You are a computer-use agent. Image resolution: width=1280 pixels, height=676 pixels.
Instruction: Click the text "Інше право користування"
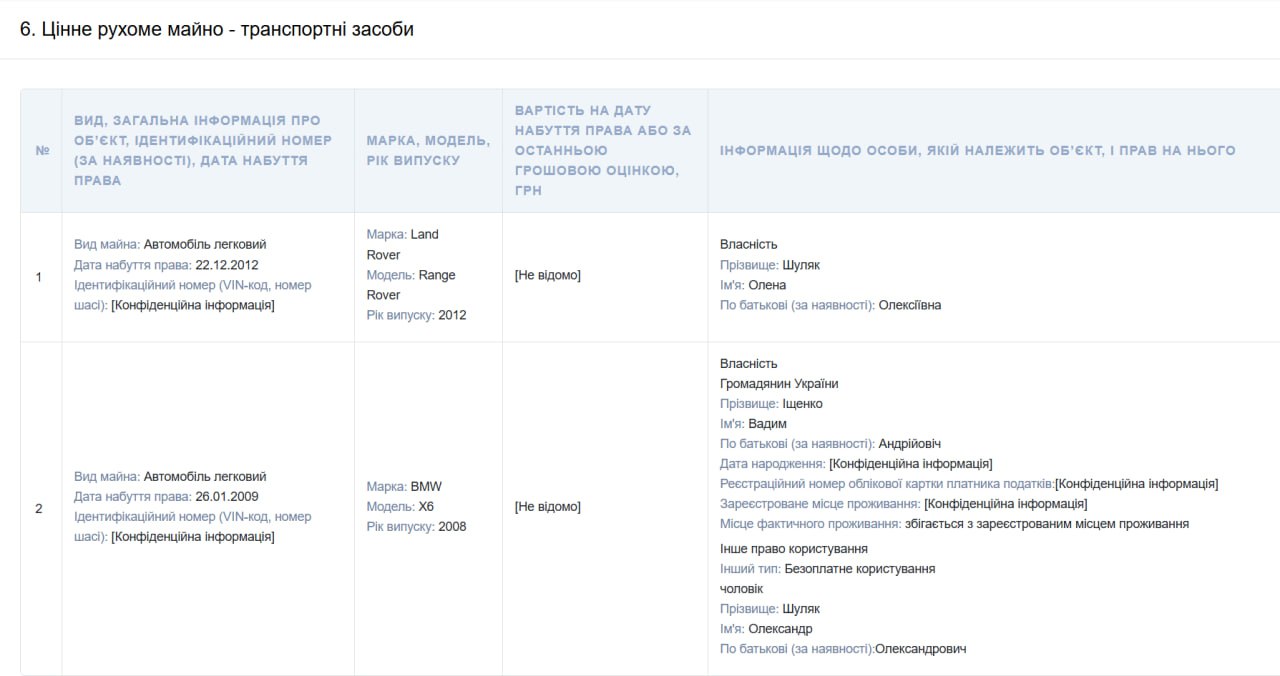click(794, 549)
